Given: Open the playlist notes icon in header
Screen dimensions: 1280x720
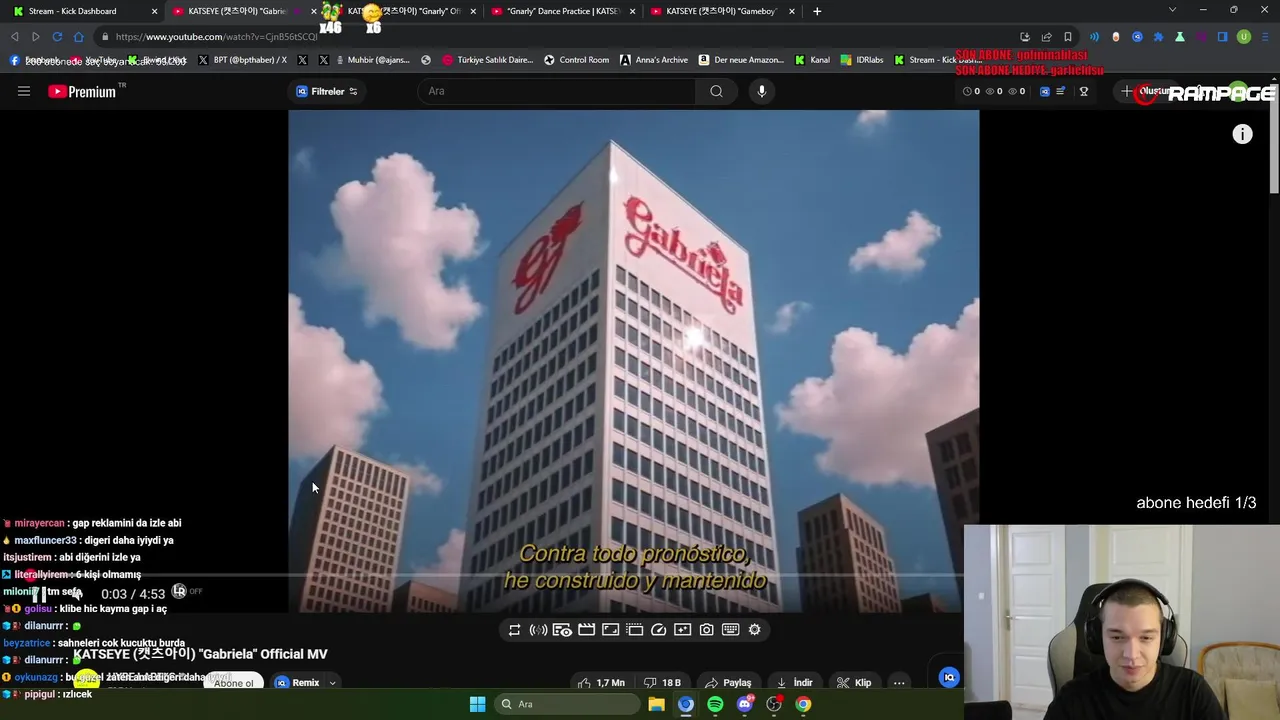Looking at the screenshot, I should [x=1061, y=91].
